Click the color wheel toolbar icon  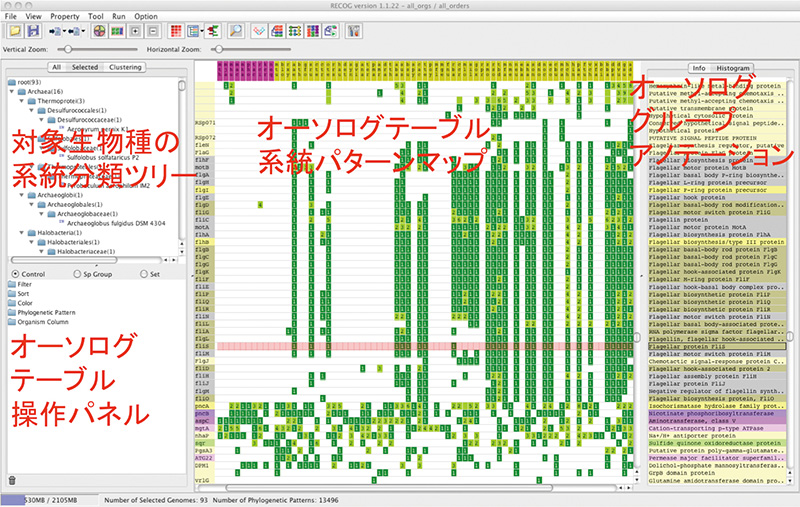[98, 31]
